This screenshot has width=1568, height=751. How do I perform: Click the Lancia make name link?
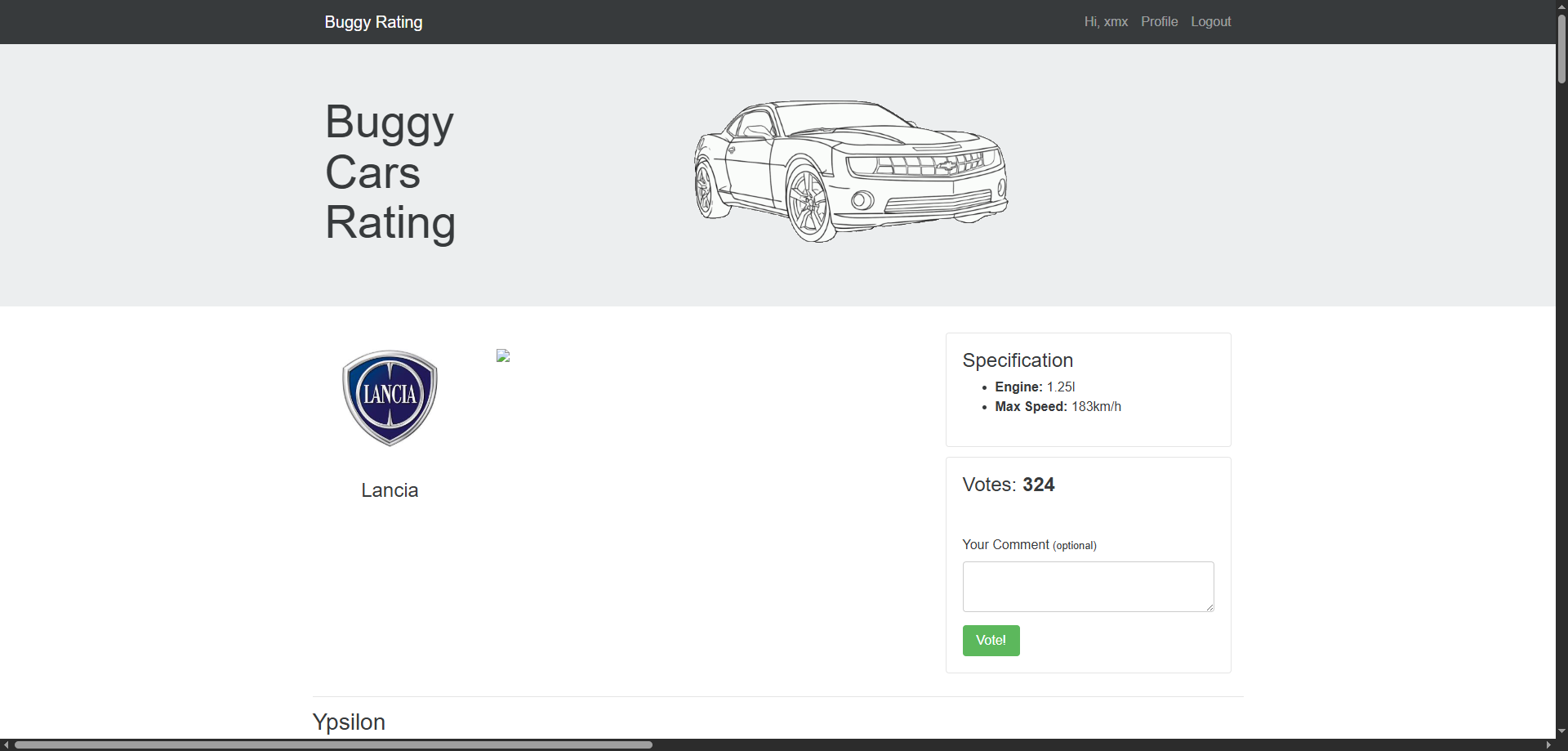click(390, 490)
